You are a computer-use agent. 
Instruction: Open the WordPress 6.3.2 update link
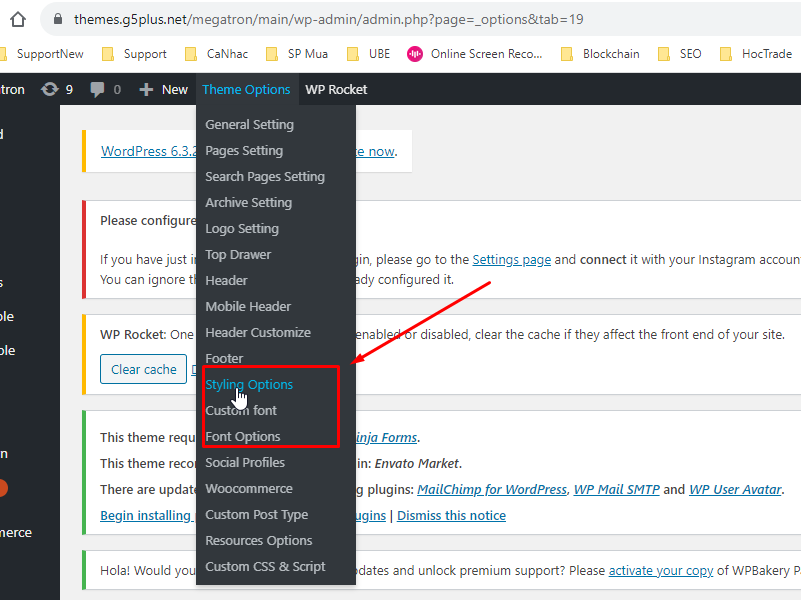tap(149, 151)
